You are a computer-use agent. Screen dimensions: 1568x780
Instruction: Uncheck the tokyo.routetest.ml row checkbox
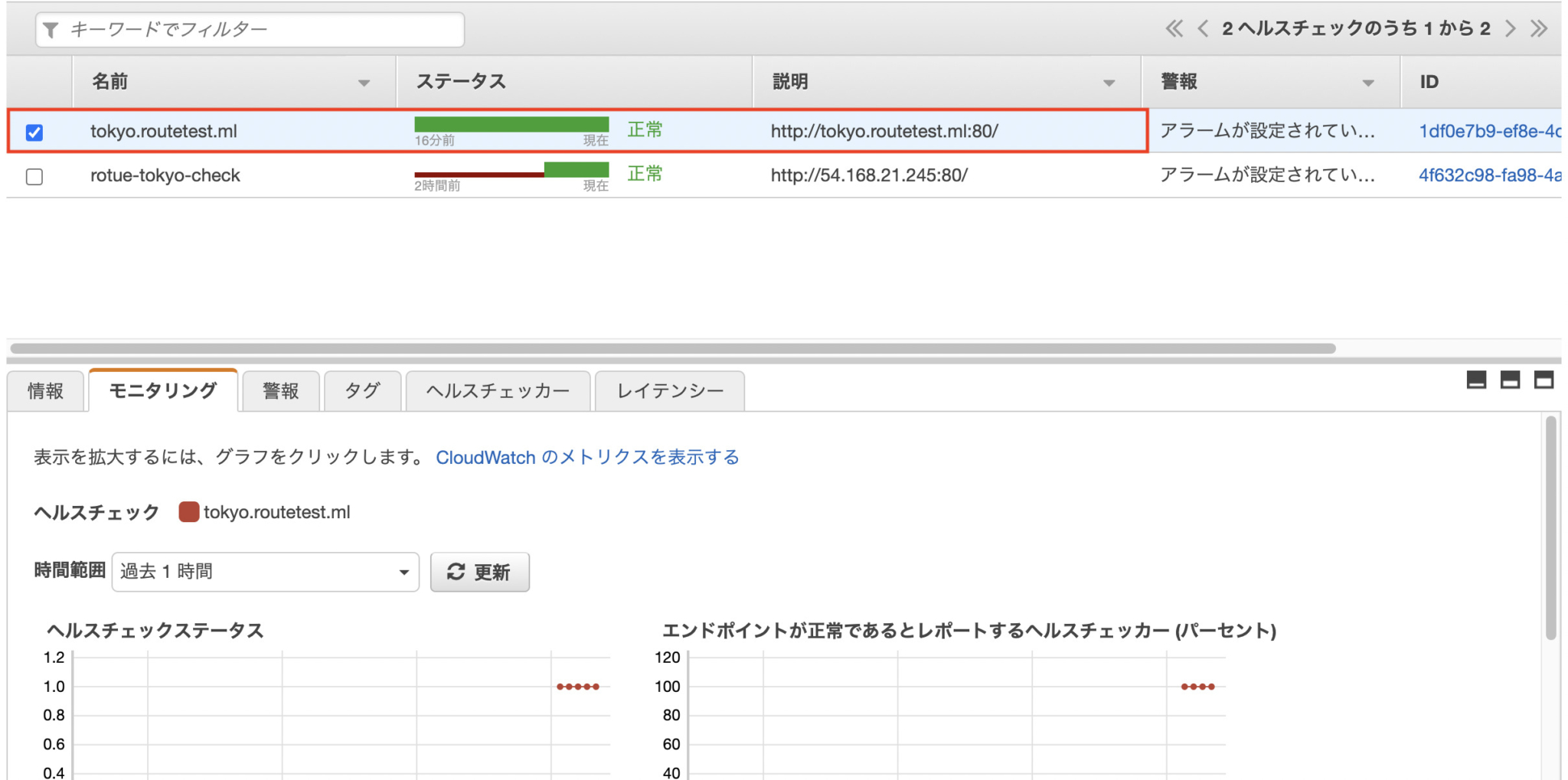coord(34,131)
